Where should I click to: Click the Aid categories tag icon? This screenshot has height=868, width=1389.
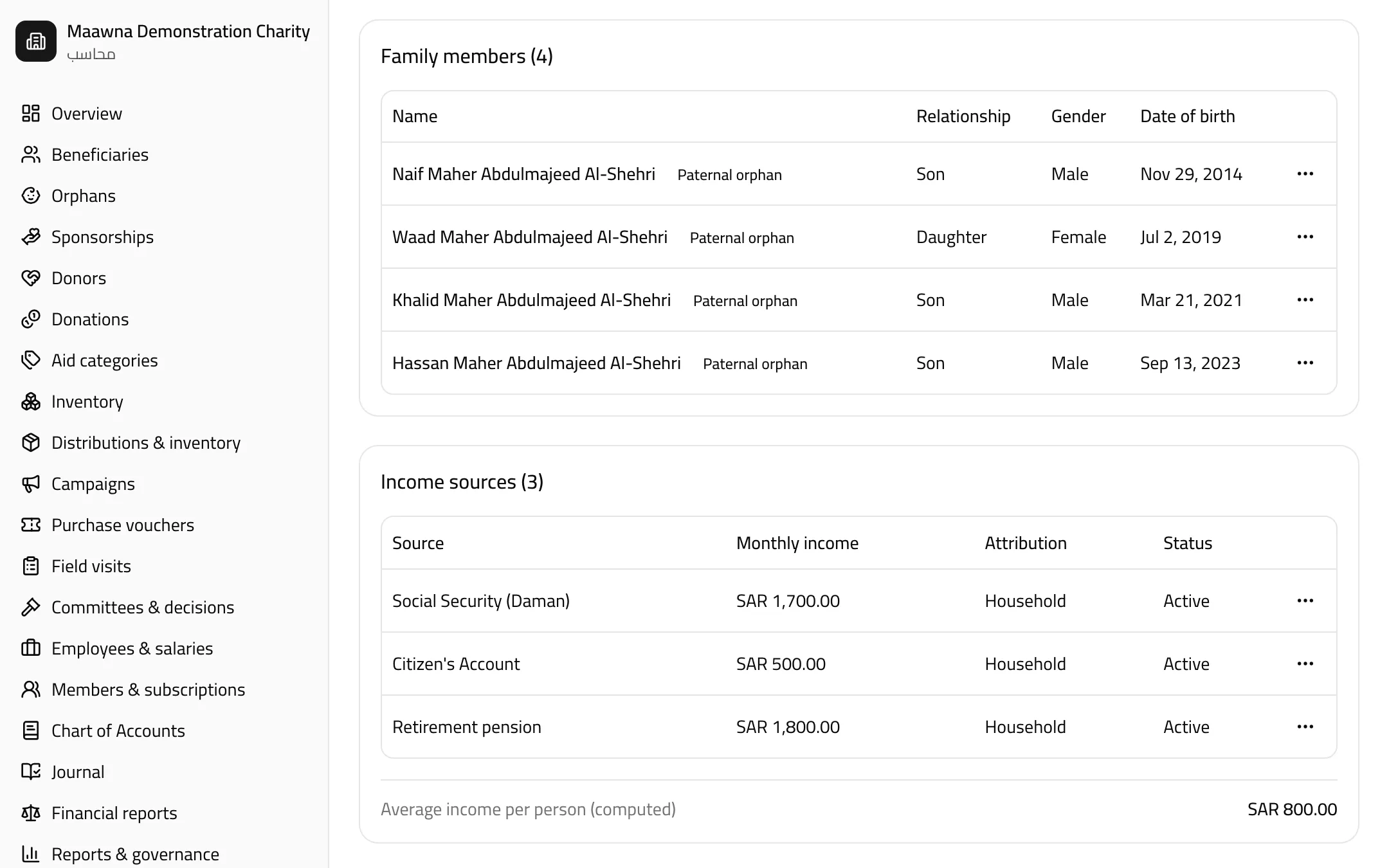(31, 361)
